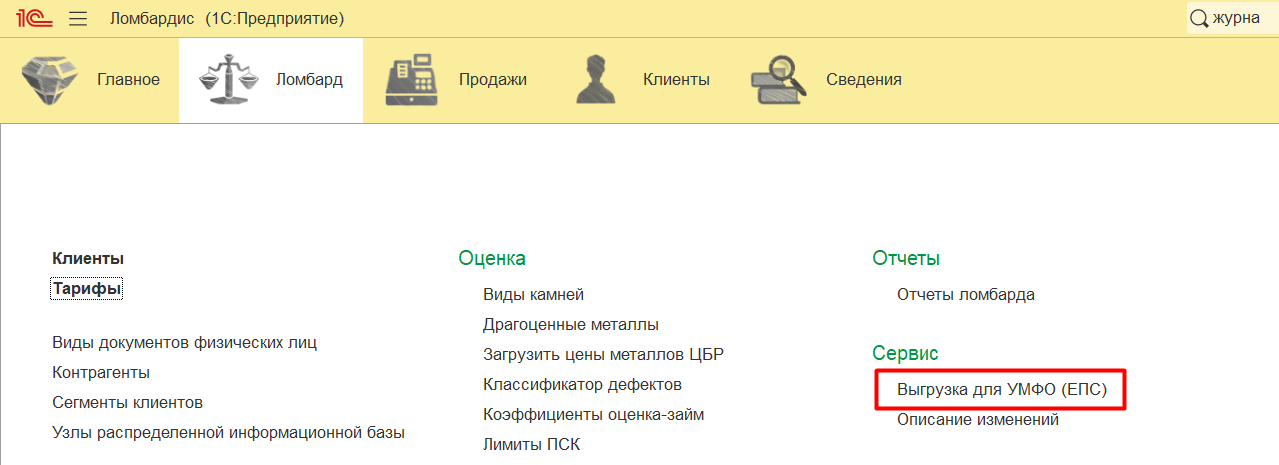Viewport: 1279px width, 465px height.
Task: Switch to the Ломбард section
Action: coord(271,80)
